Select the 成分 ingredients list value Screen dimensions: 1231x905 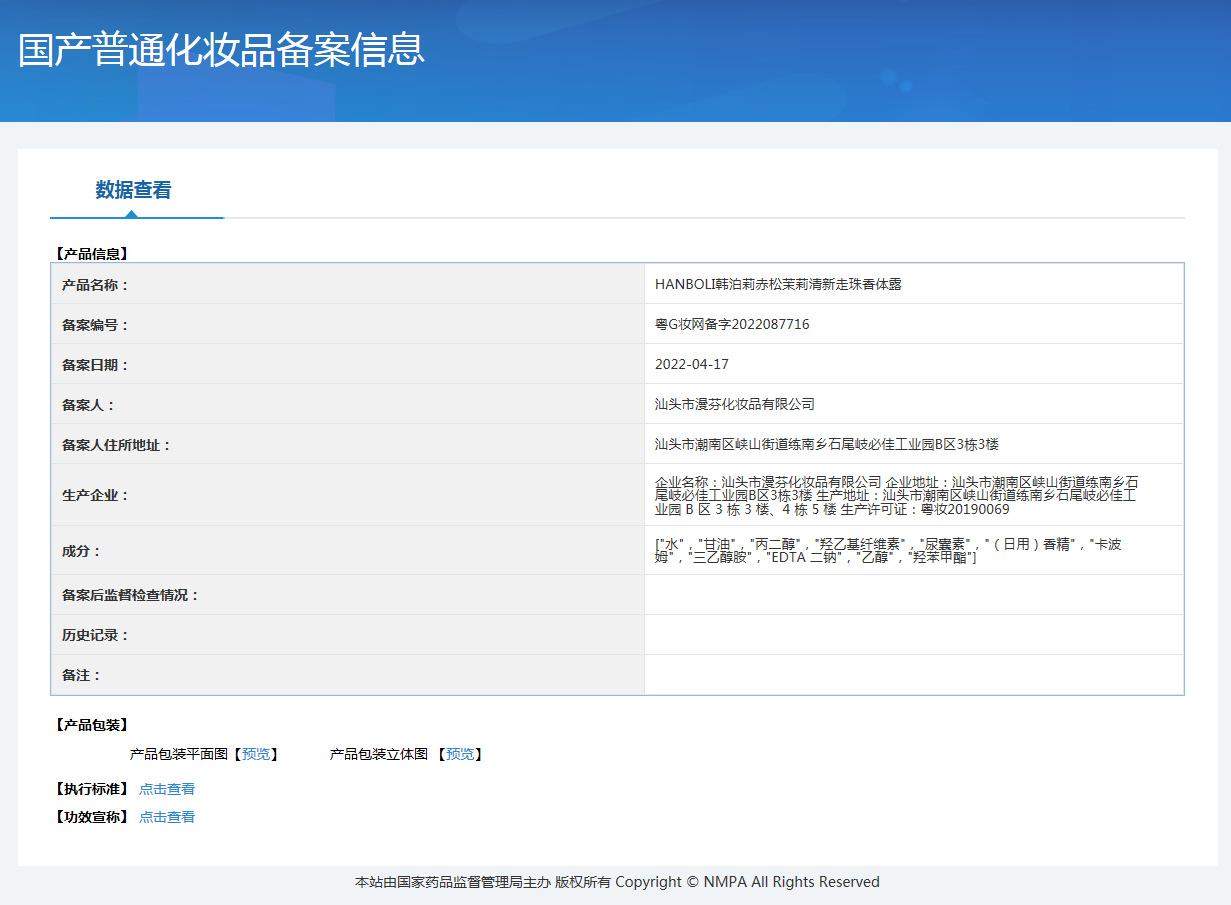pyautogui.click(x=889, y=550)
